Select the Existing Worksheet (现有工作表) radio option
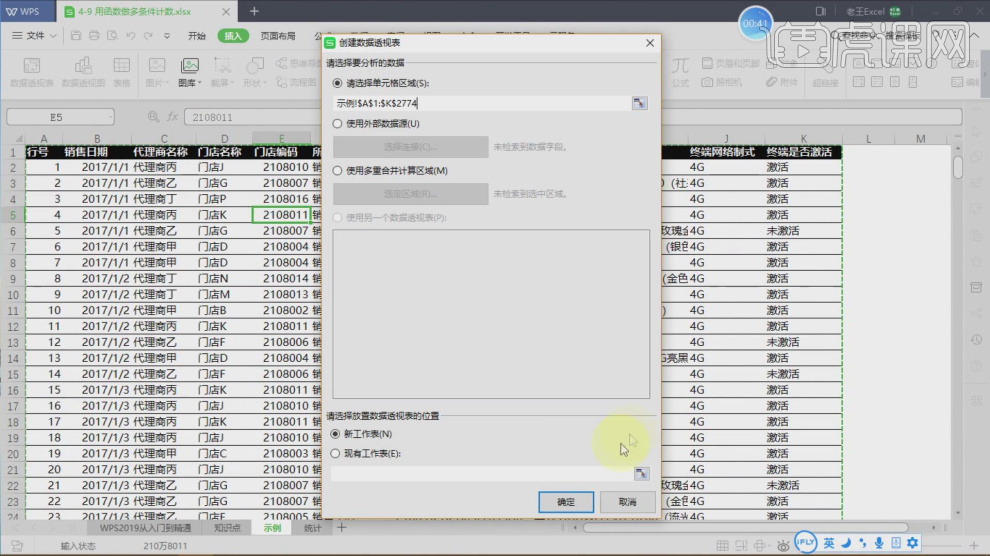This screenshot has height=556, width=990. (335, 453)
